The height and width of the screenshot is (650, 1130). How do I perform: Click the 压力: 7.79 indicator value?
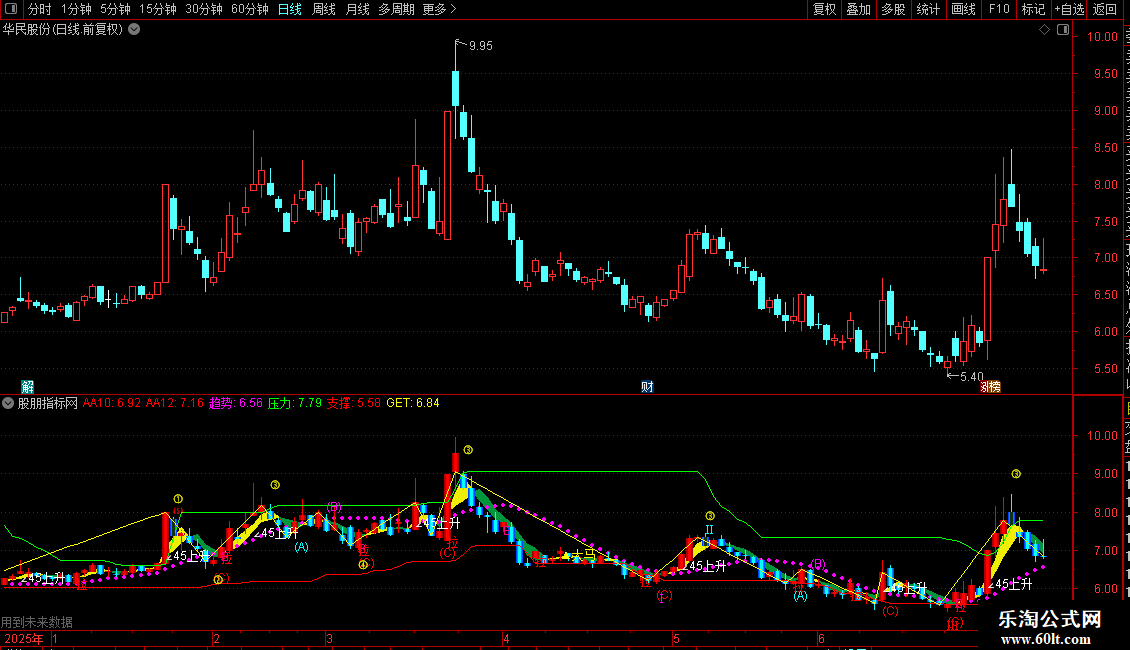pyautogui.click(x=295, y=404)
